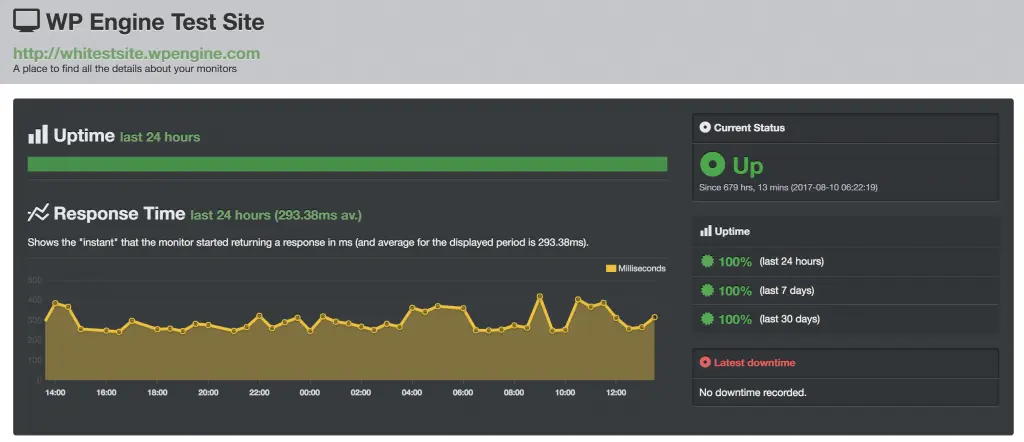Click the large green Up status icon
The image size is (1024, 442).
pos(712,165)
